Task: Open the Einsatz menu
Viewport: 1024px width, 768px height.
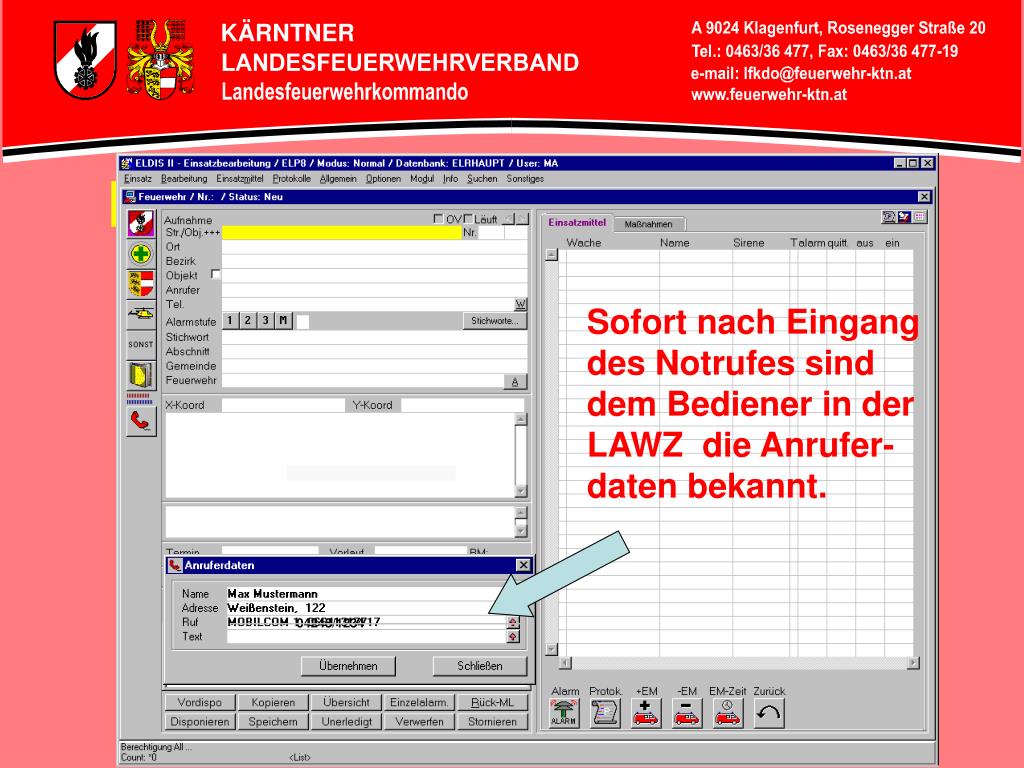Action: click(x=138, y=179)
